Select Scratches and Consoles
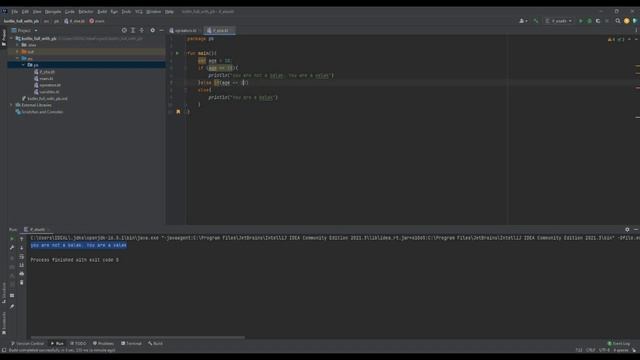 [39, 112]
